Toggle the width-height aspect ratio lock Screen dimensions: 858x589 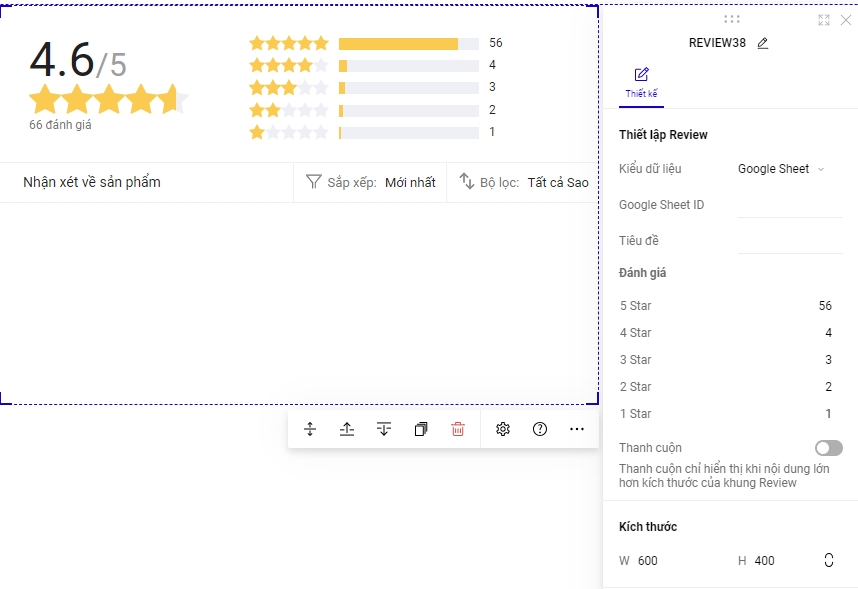pos(829,560)
